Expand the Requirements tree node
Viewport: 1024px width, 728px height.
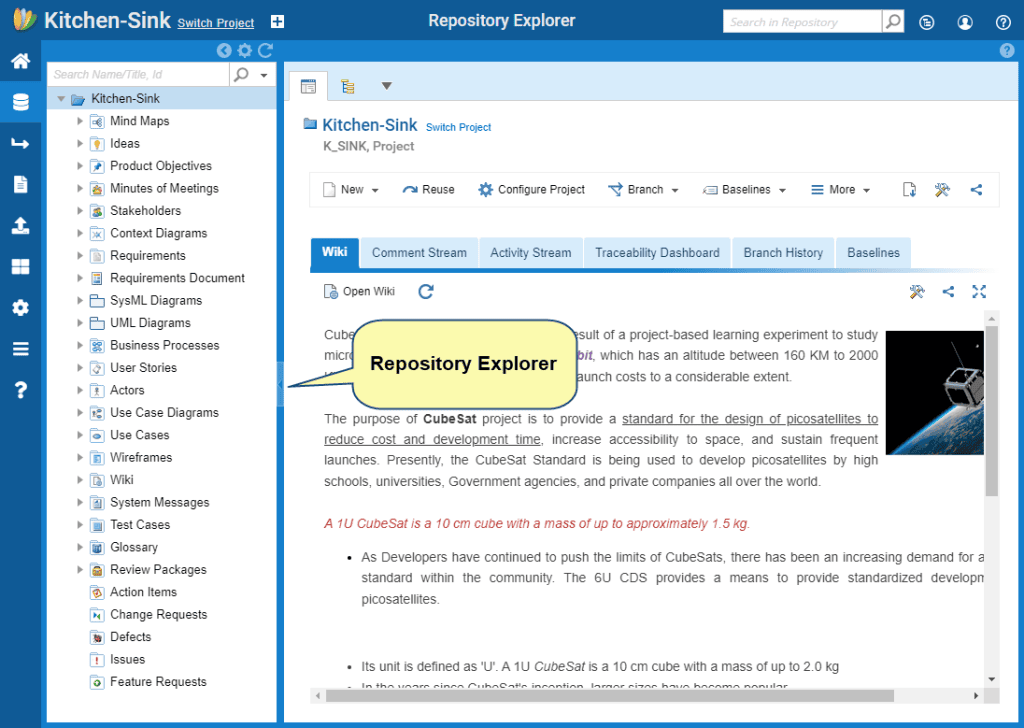[x=81, y=256]
